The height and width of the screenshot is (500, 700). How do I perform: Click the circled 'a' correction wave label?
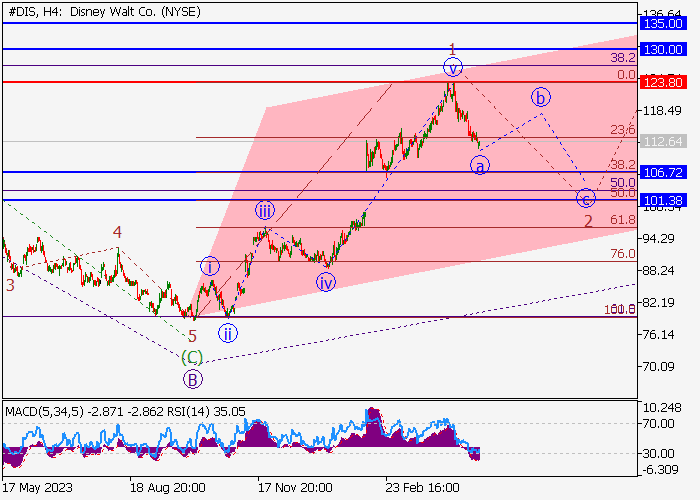click(x=480, y=166)
